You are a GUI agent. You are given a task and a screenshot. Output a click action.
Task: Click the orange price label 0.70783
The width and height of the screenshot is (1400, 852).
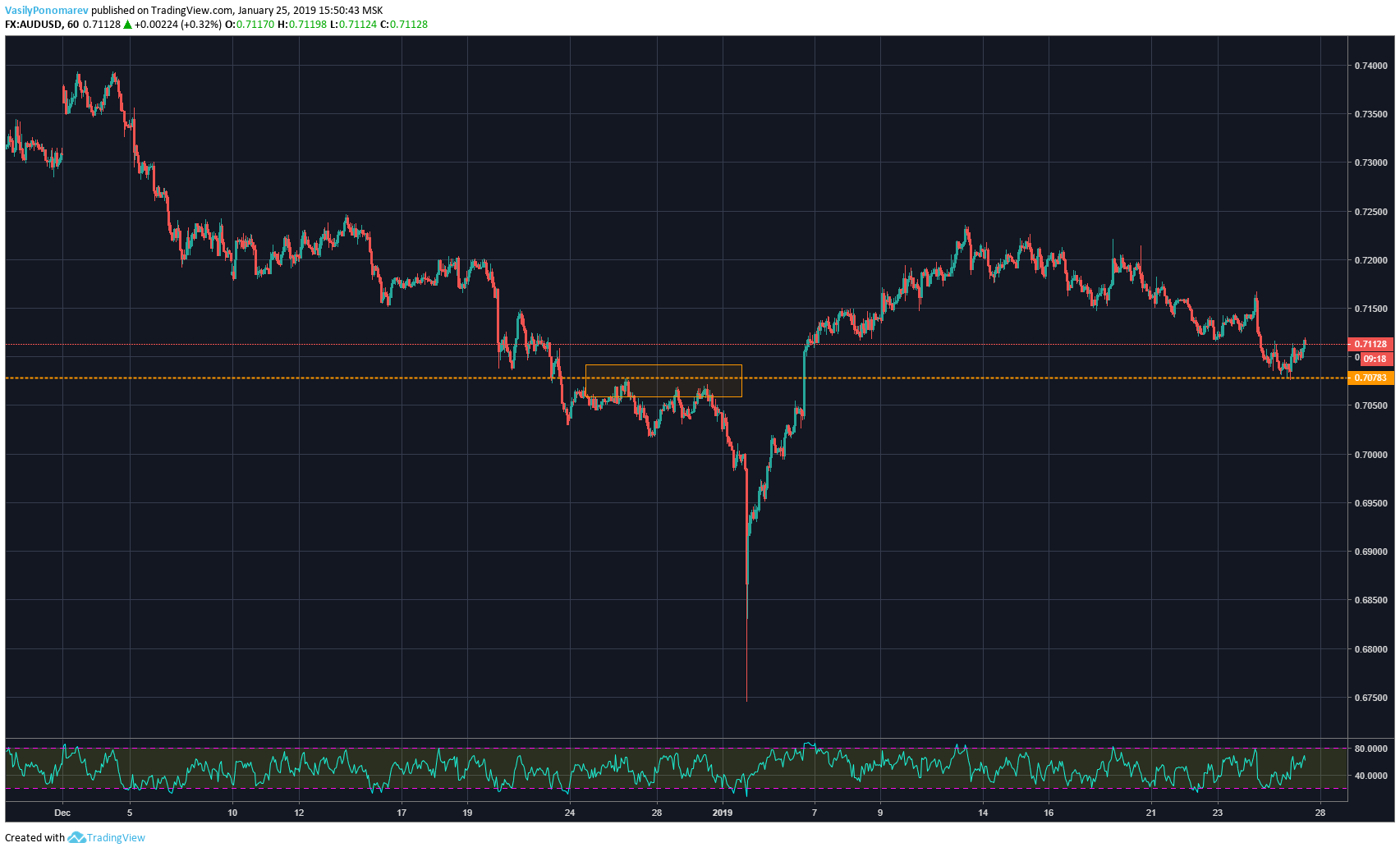[1370, 378]
